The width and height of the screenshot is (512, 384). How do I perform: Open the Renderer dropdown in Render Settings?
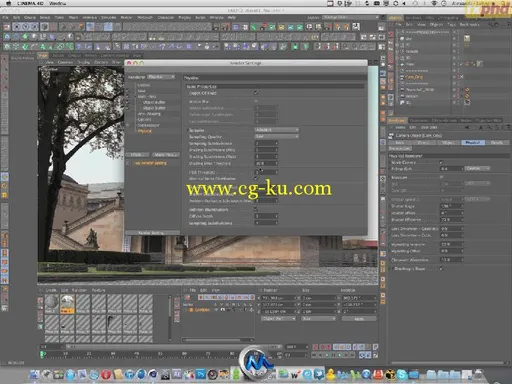point(161,77)
